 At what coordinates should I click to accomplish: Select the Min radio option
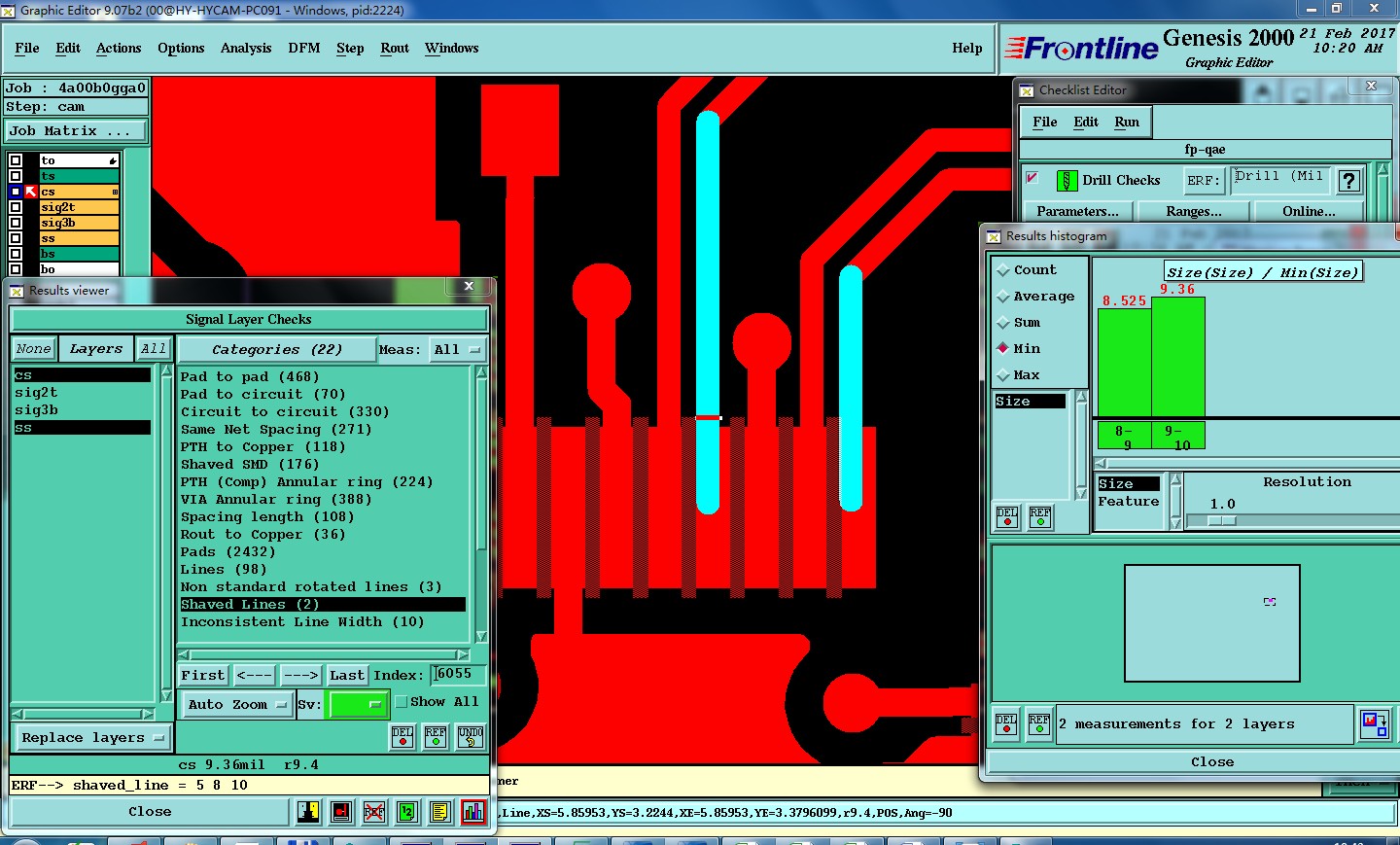[1003, 348]
